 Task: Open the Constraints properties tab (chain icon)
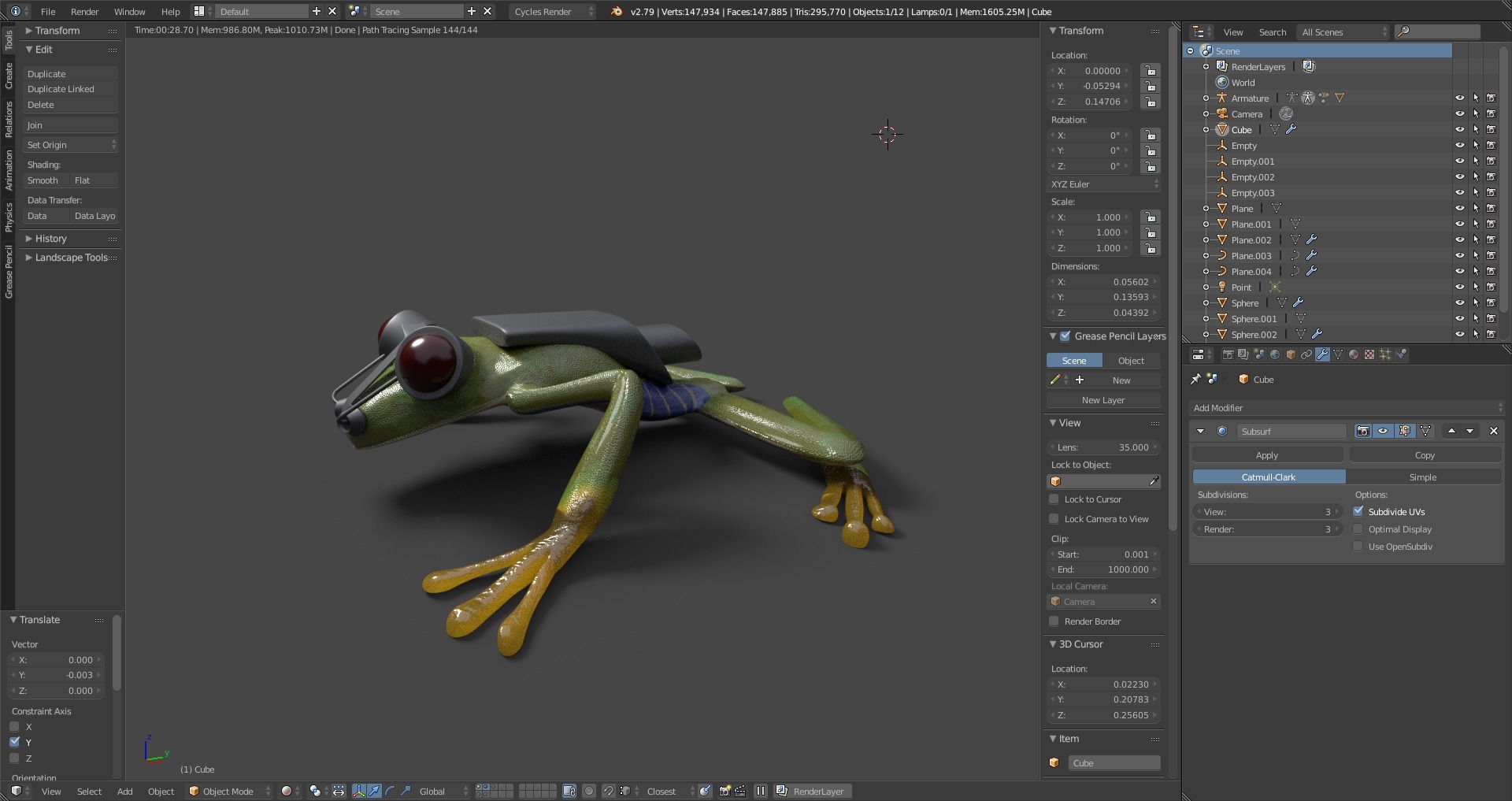pyautogui.click(x=1306, y=354)
